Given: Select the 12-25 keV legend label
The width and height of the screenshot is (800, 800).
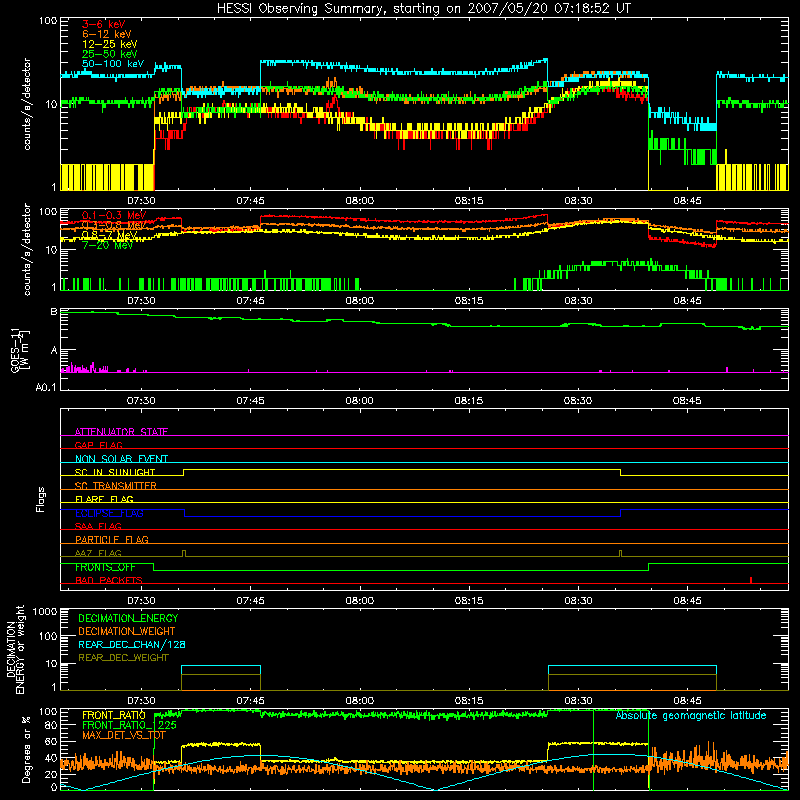Looking at the screenshot, I should [109, 44].
